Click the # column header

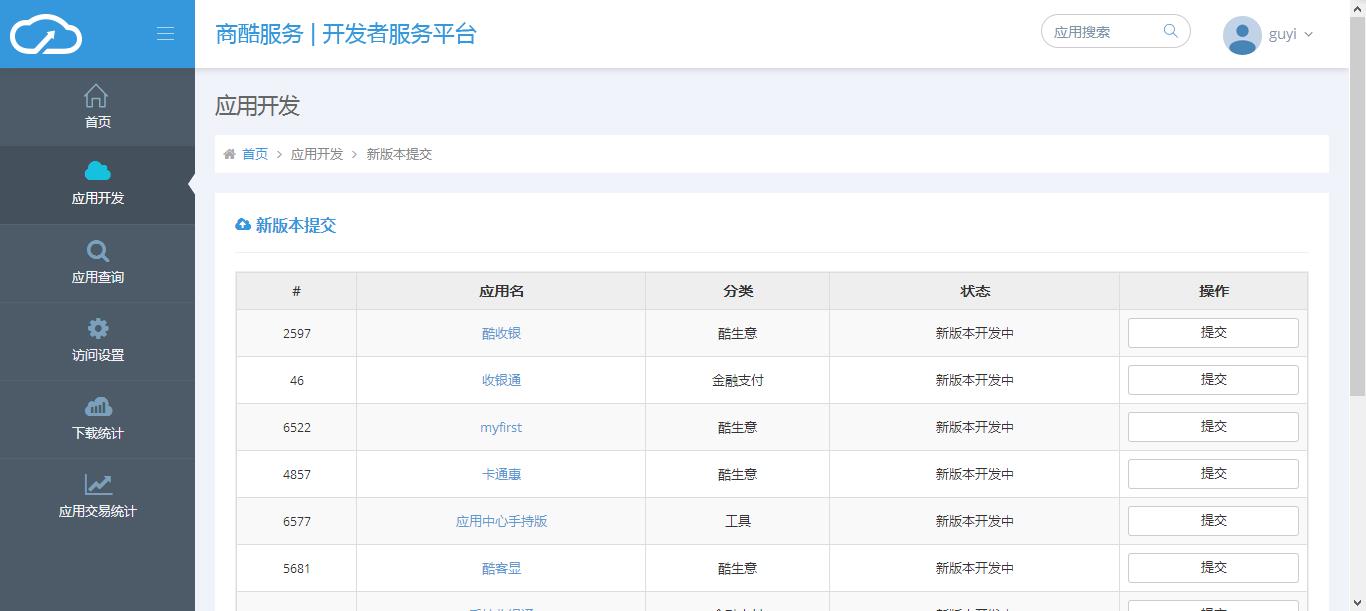(297, 291)
